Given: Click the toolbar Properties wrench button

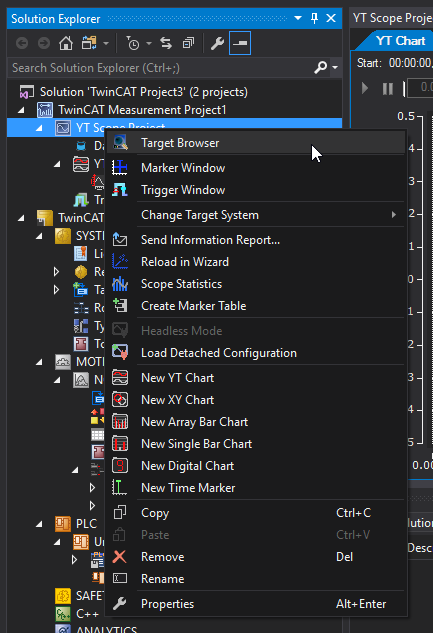Looking at the screenshot, I should point(218,43).
